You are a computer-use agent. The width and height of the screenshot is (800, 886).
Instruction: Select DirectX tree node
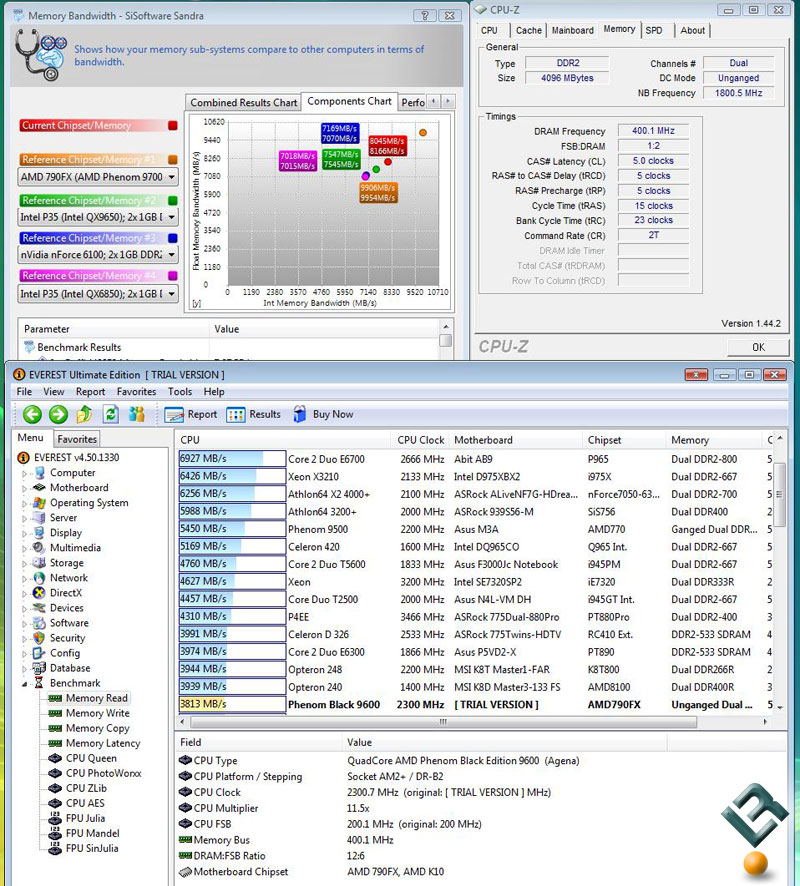66,593
